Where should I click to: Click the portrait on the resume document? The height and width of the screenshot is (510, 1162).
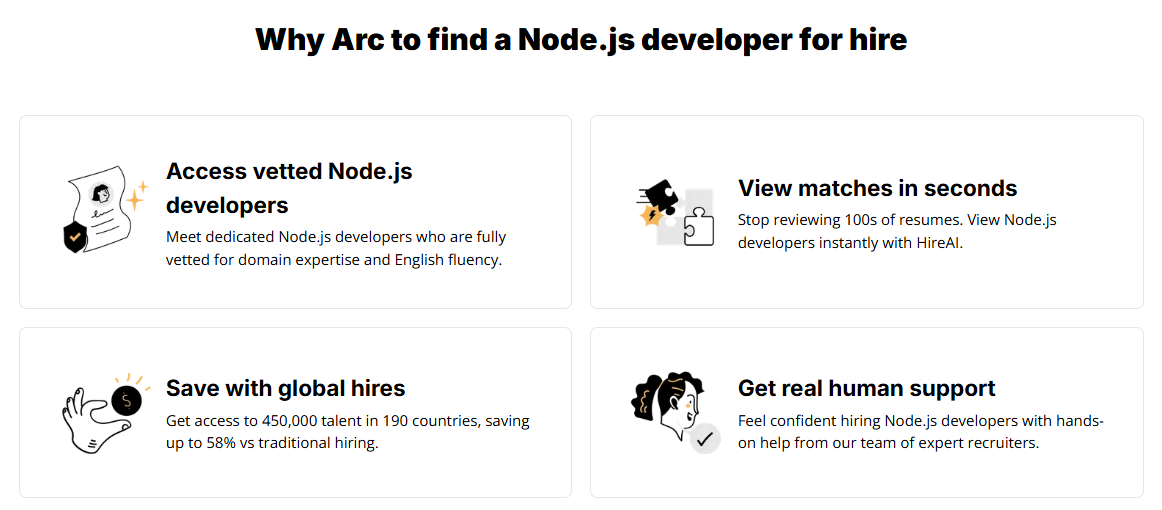point(101,192)
